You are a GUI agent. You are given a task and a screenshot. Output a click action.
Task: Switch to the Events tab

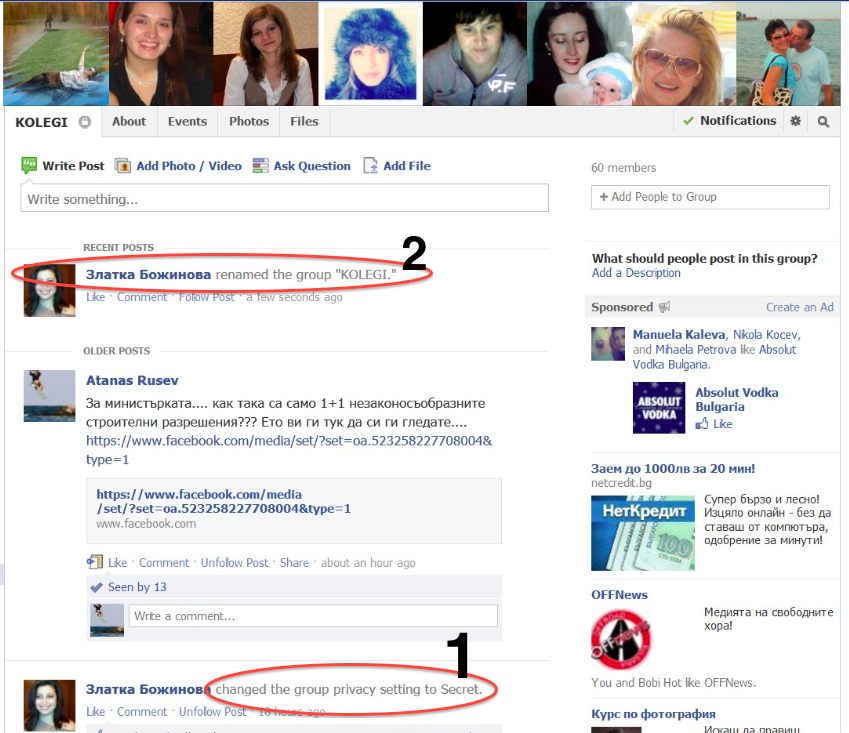point(187,121)
